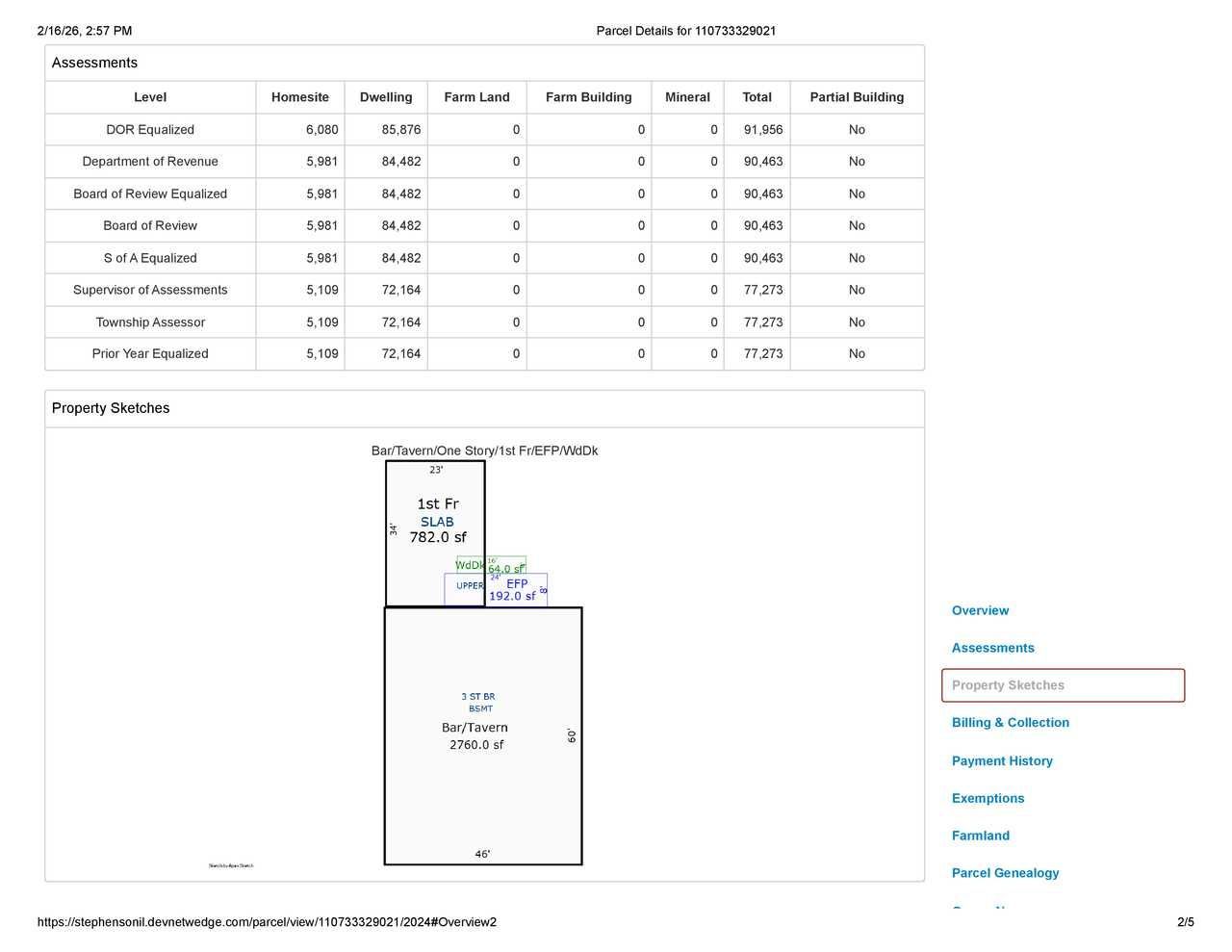Select the DOR Equalized row label
Viewport: 1232px width, 952px height.
[x=150, y=130]
